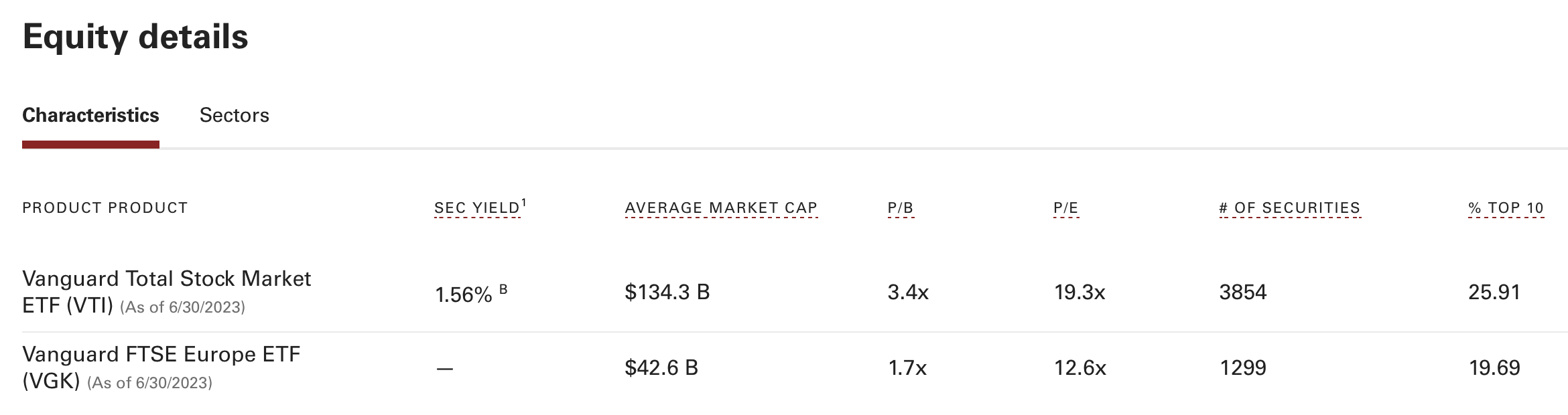
Task: Click the AVERAGE MARKET CAP header
Action: pyautogui.click(x=721, y=208)
